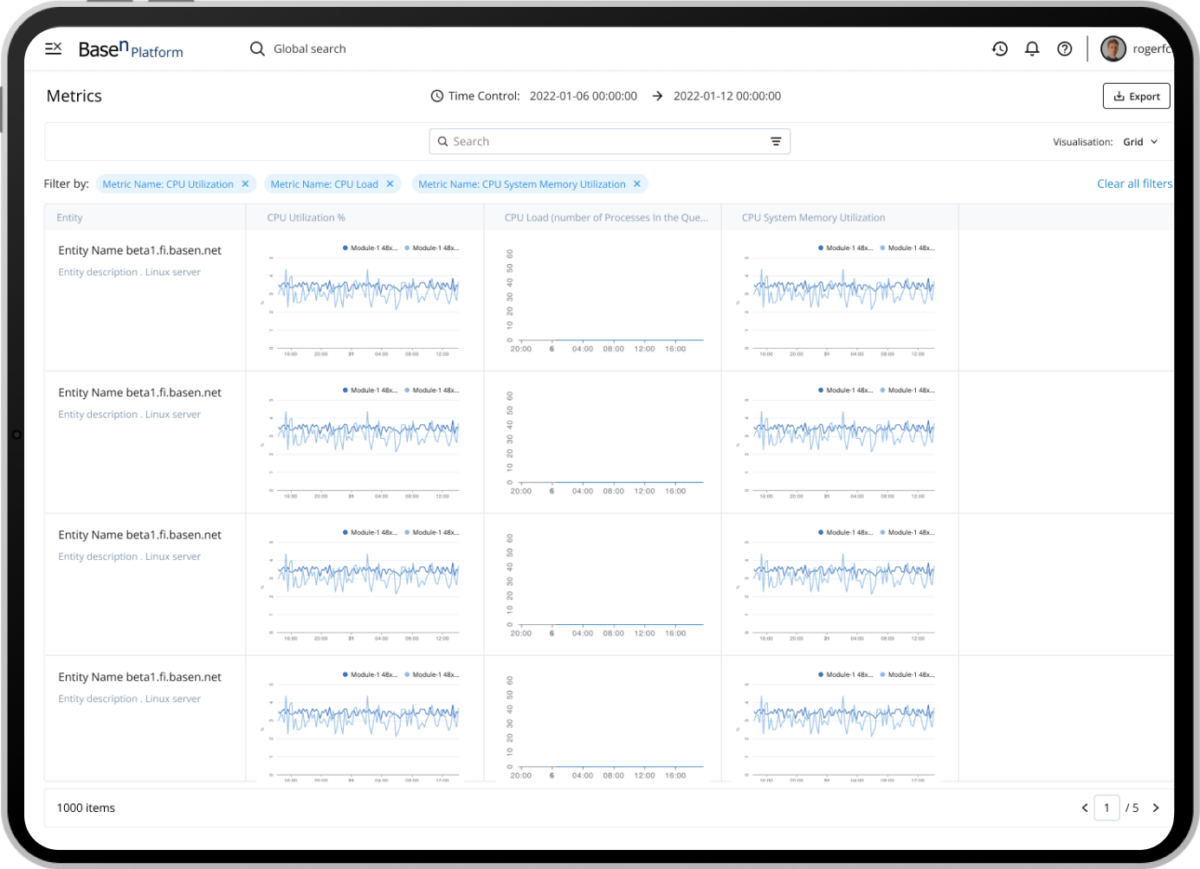Dismiss the CPU System Memory Utilization filter
The width and height of the screenshot is (1200, 869).
[637, 184]
